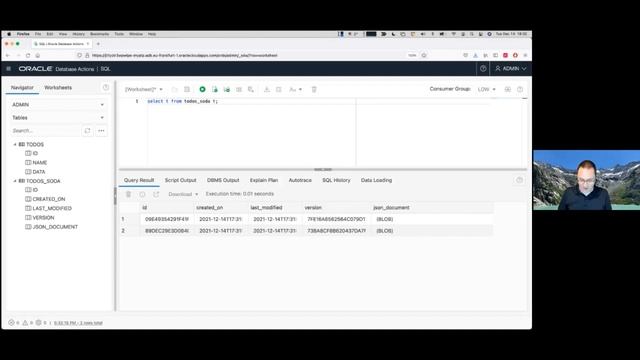The image size is (640, 360).
Task: Open the Data Loading tab
Action: coord(376,180)
